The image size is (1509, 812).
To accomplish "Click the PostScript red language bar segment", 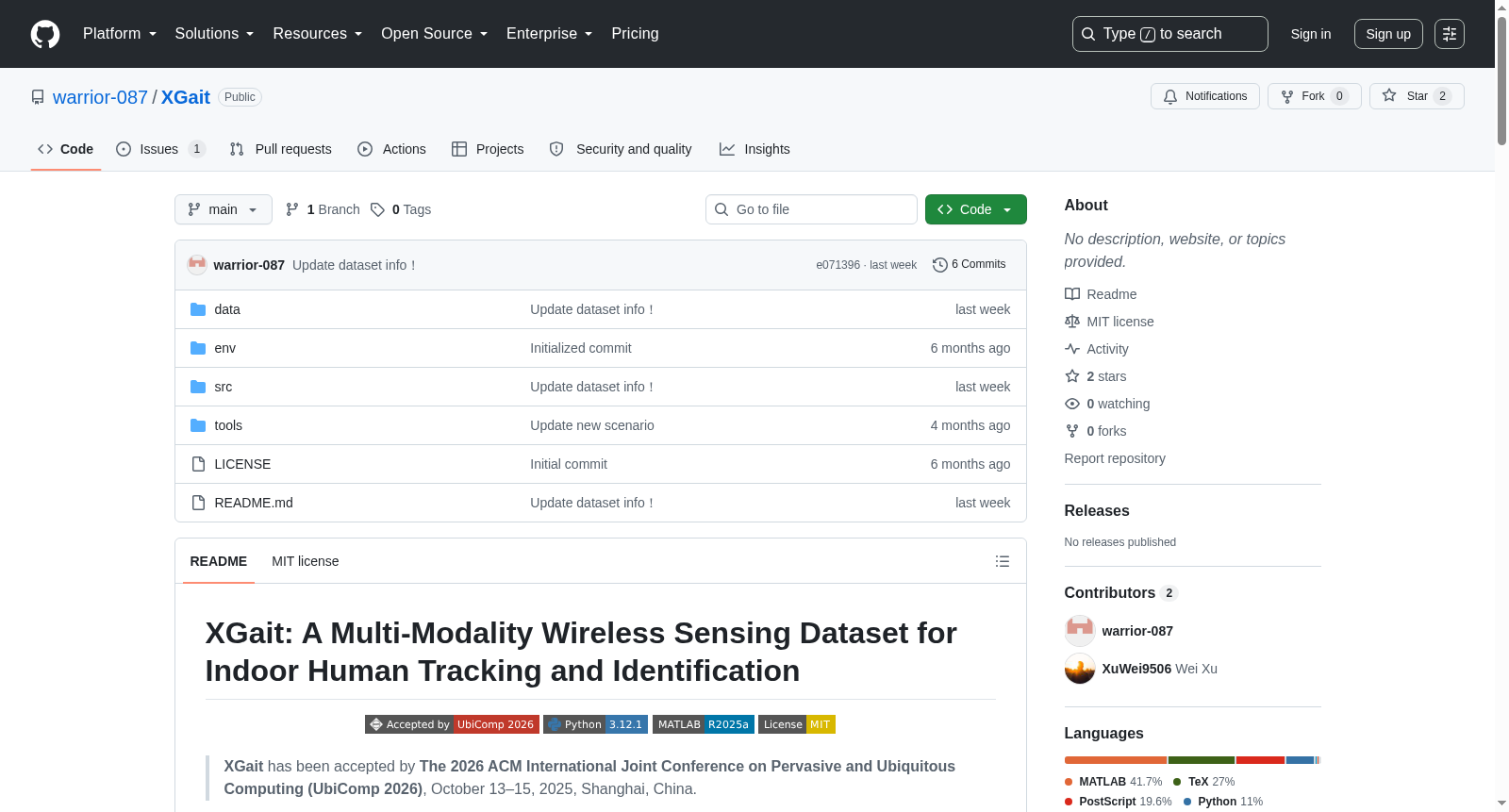I will pyautogui.click(x=1260, y=760).
